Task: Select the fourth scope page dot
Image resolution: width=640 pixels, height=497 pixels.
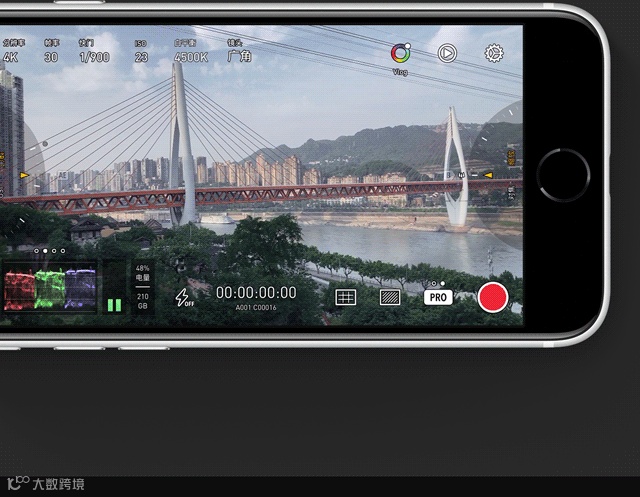Action: click(63, 251)
